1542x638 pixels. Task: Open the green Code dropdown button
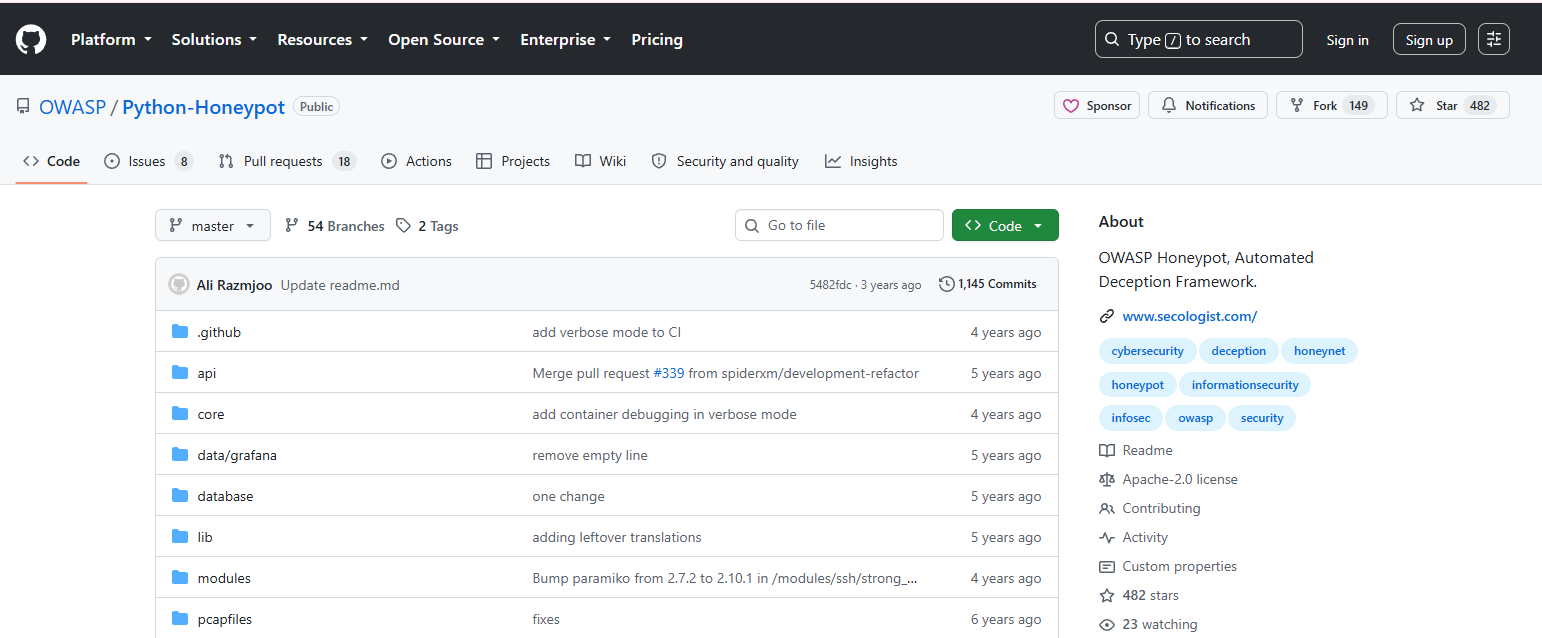(1005, 226)
